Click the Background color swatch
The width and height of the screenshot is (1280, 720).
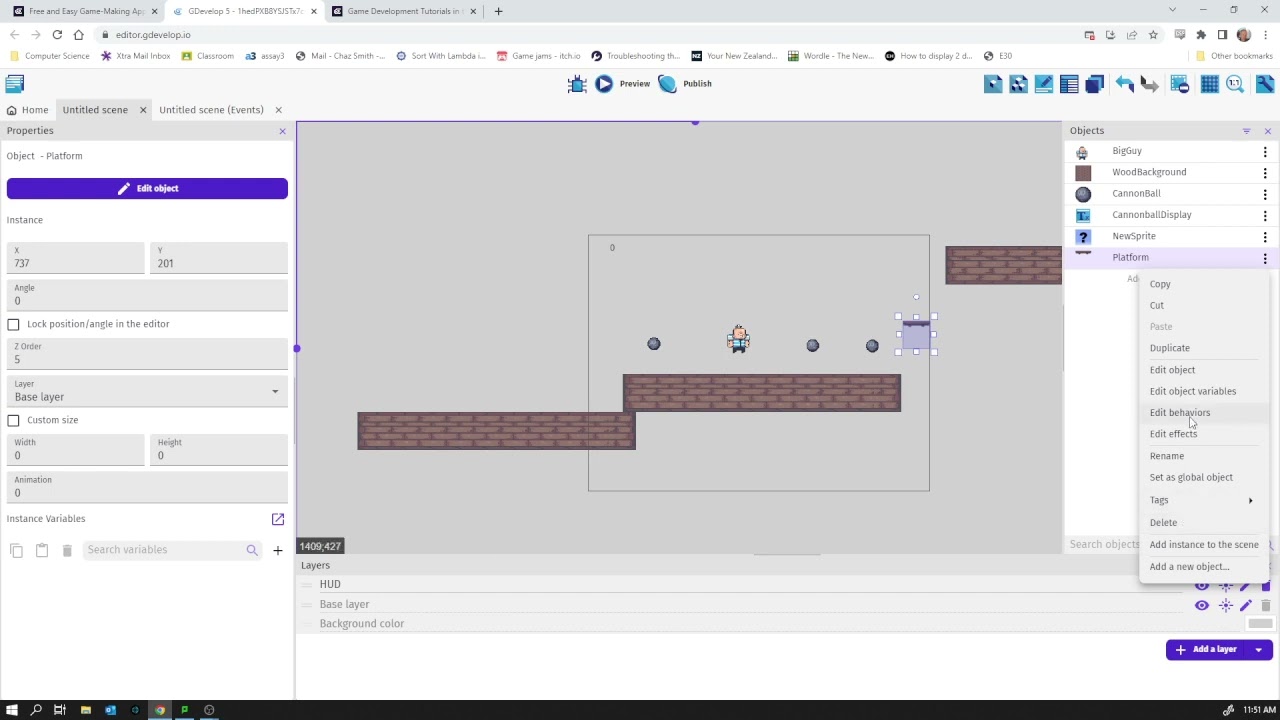tap(1260, 624)
